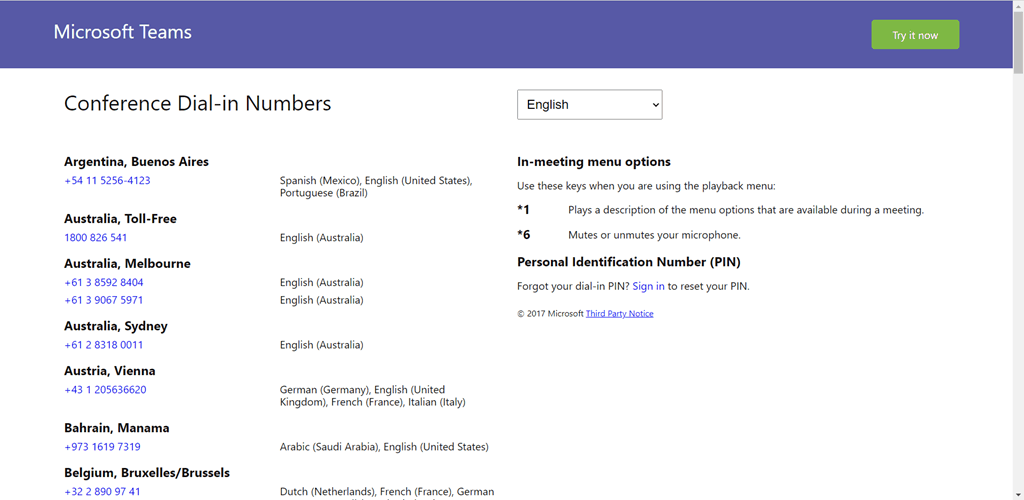Click the Personal Identification Number (PIN) heading

(x=628, y=262)
